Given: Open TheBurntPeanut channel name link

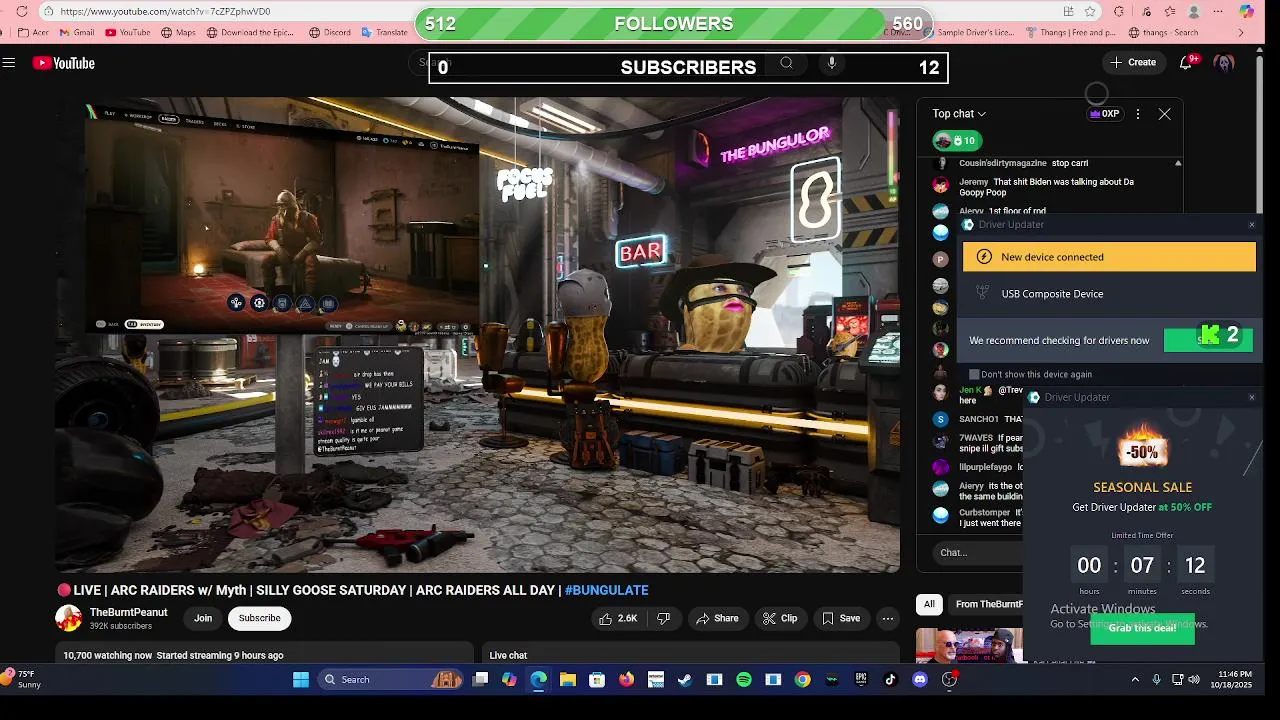Looking at the screenshot, I should click(128, 612).
